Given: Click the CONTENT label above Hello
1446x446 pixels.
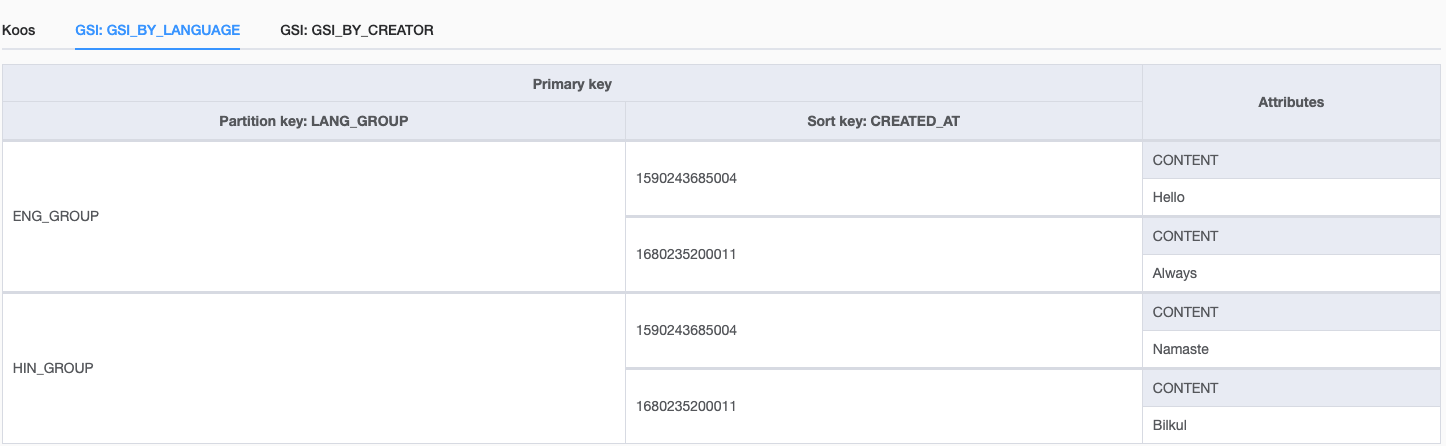Looking at the screenshot, I should click(x=1185, y=160).
